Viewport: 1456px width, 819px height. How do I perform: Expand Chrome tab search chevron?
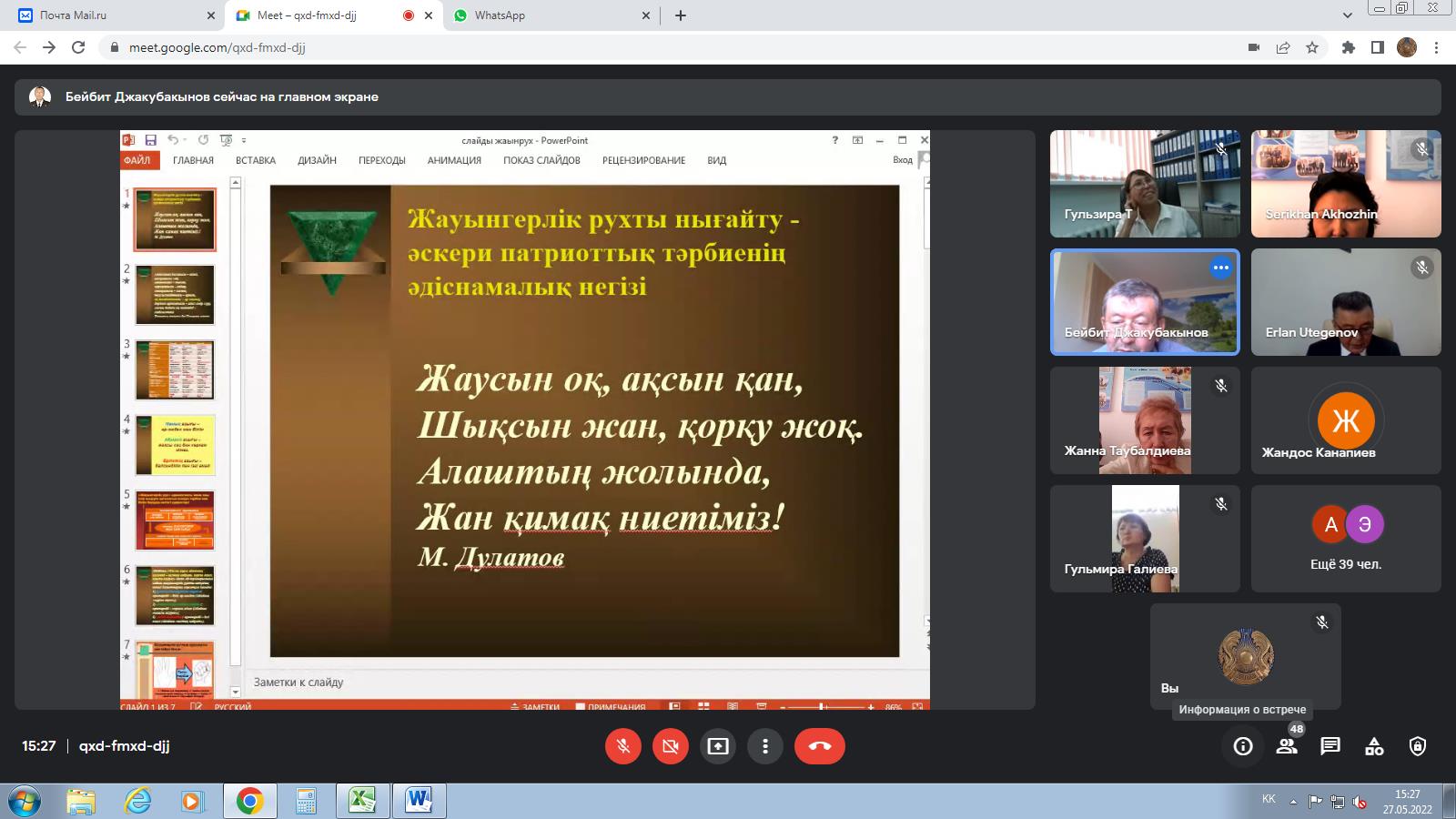1348,15
